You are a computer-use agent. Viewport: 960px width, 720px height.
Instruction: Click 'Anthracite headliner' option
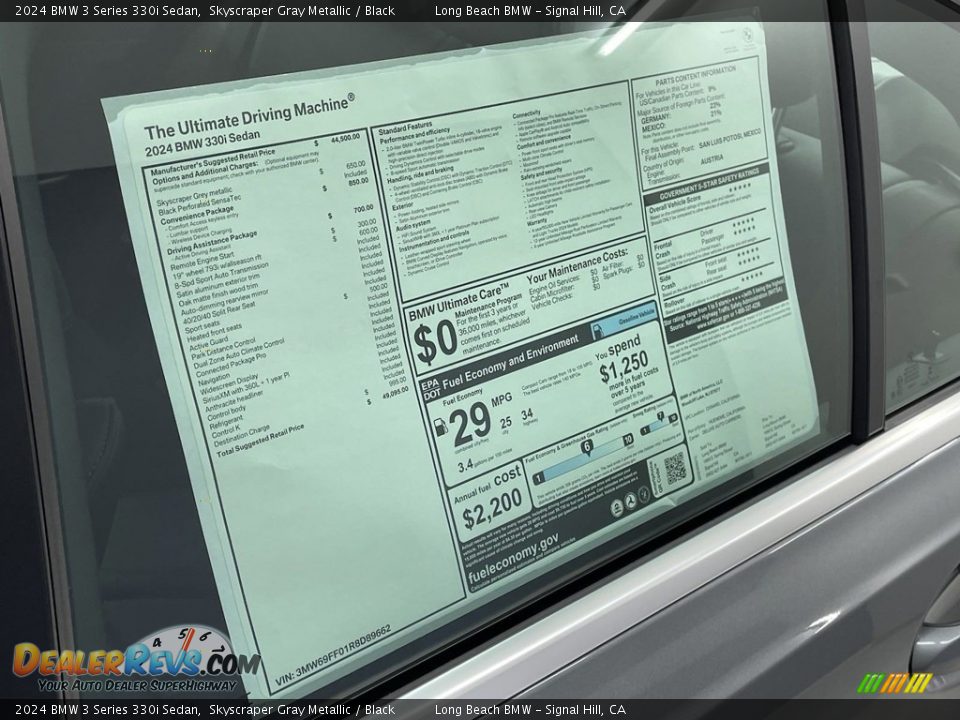[234, 401]
